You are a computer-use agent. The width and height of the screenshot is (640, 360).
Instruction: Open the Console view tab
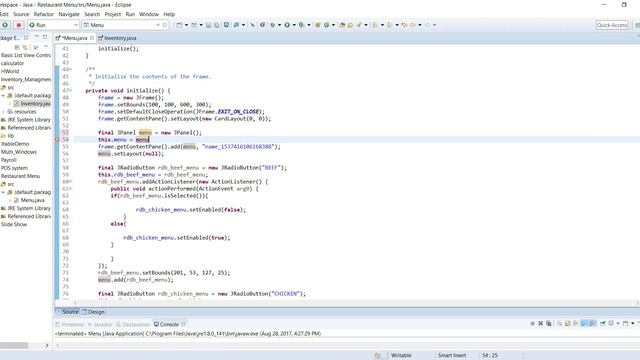169,324
